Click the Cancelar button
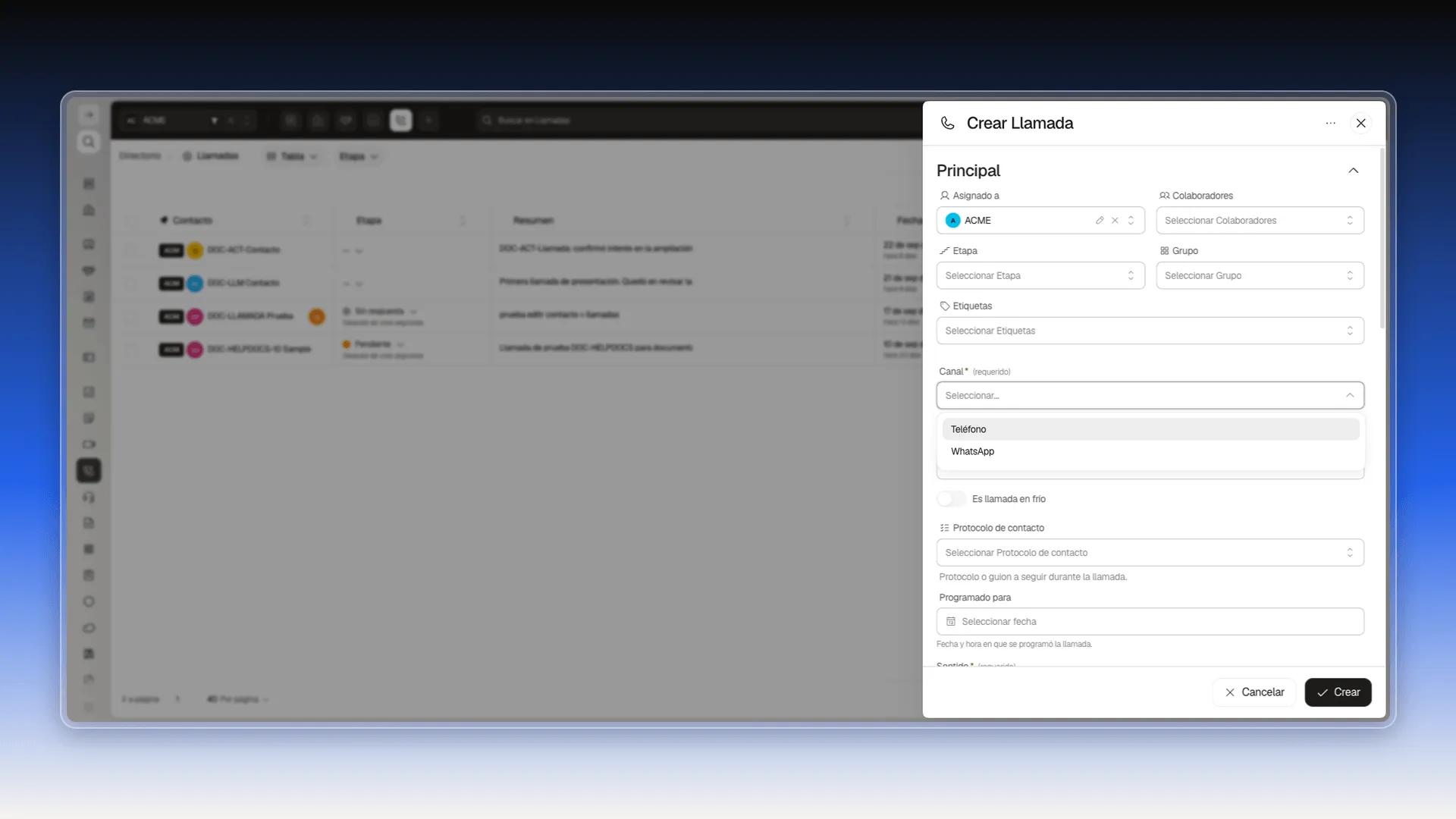1456x819 pixels. pos(1254,692)
